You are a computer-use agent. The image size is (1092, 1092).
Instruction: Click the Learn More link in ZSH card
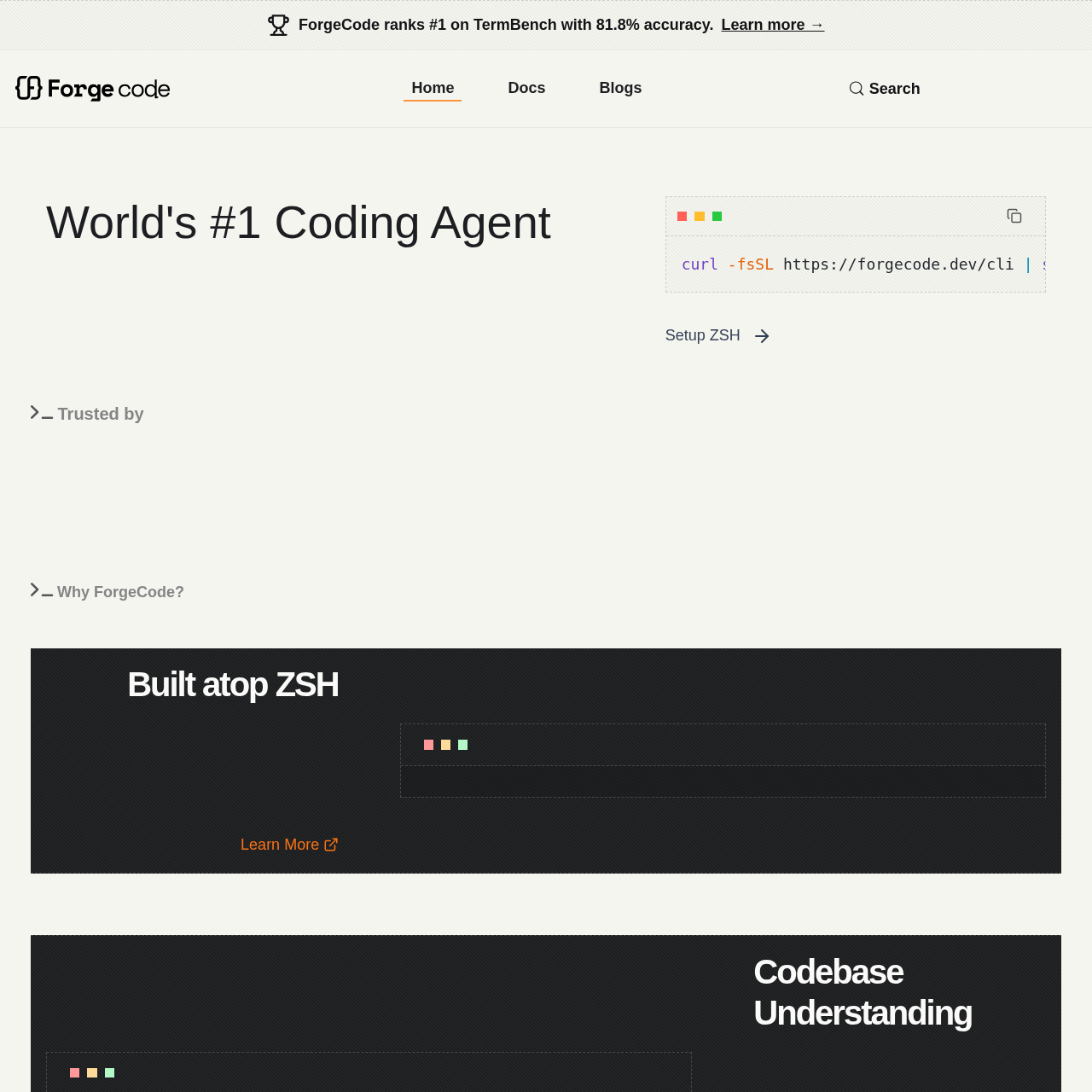coord(289,845)
